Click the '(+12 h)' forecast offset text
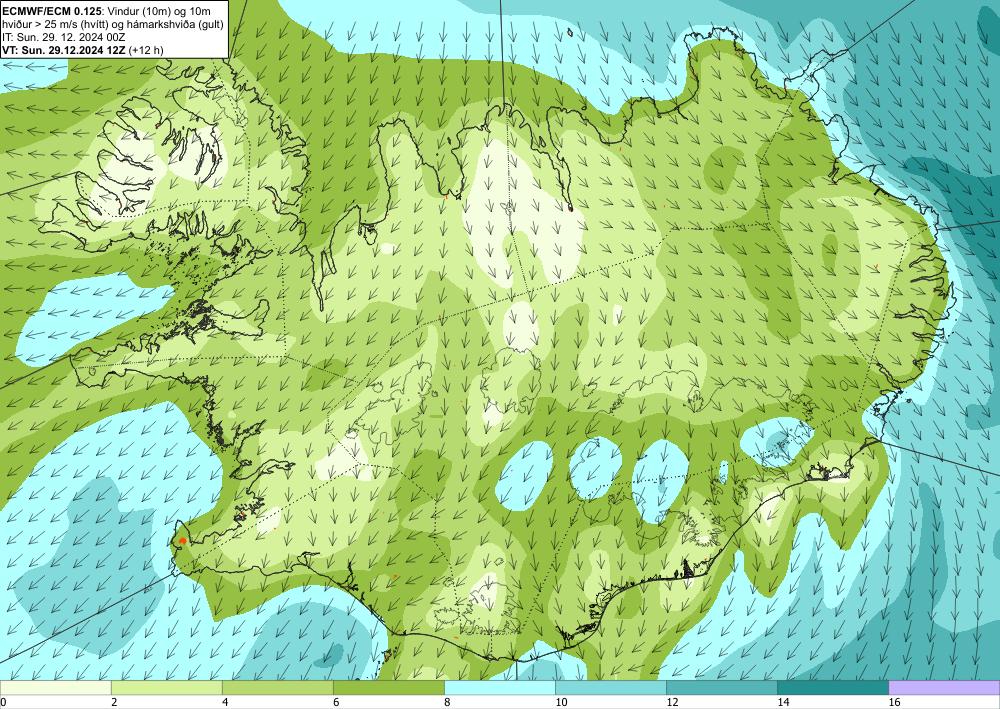 tap(146, 50)
